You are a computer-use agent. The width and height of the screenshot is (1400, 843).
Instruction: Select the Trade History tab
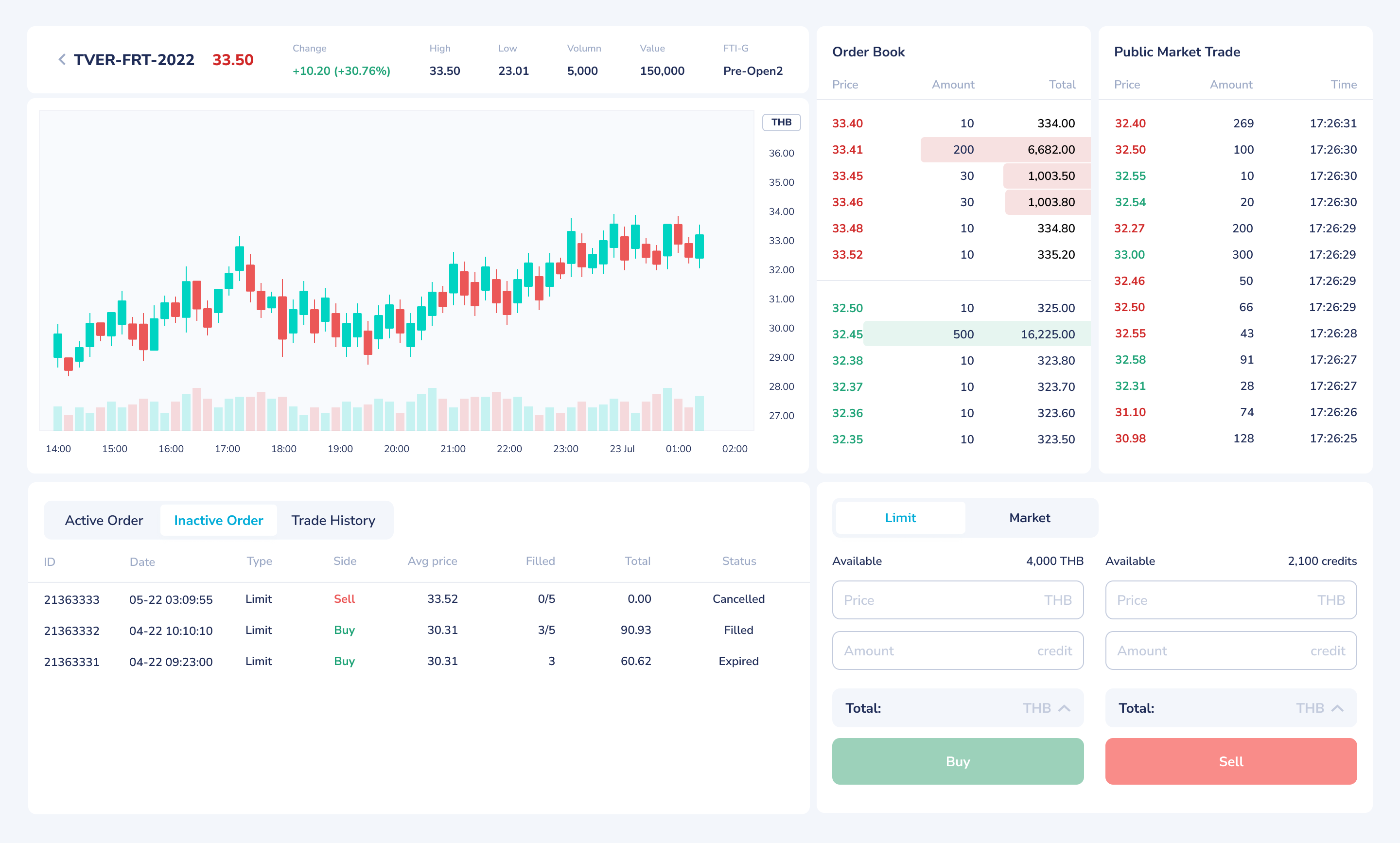333,520
